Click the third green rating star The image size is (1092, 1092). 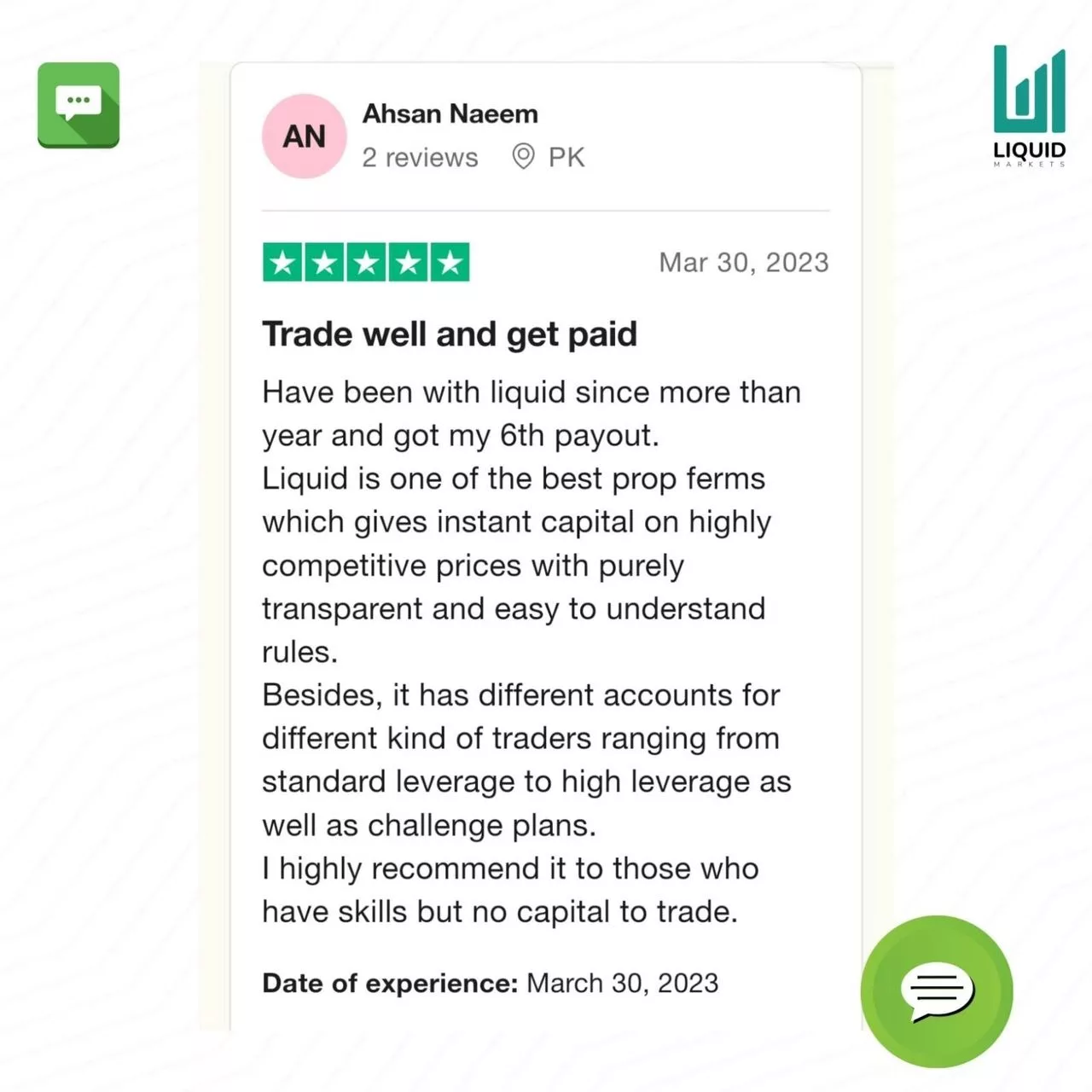coord(366,263)
